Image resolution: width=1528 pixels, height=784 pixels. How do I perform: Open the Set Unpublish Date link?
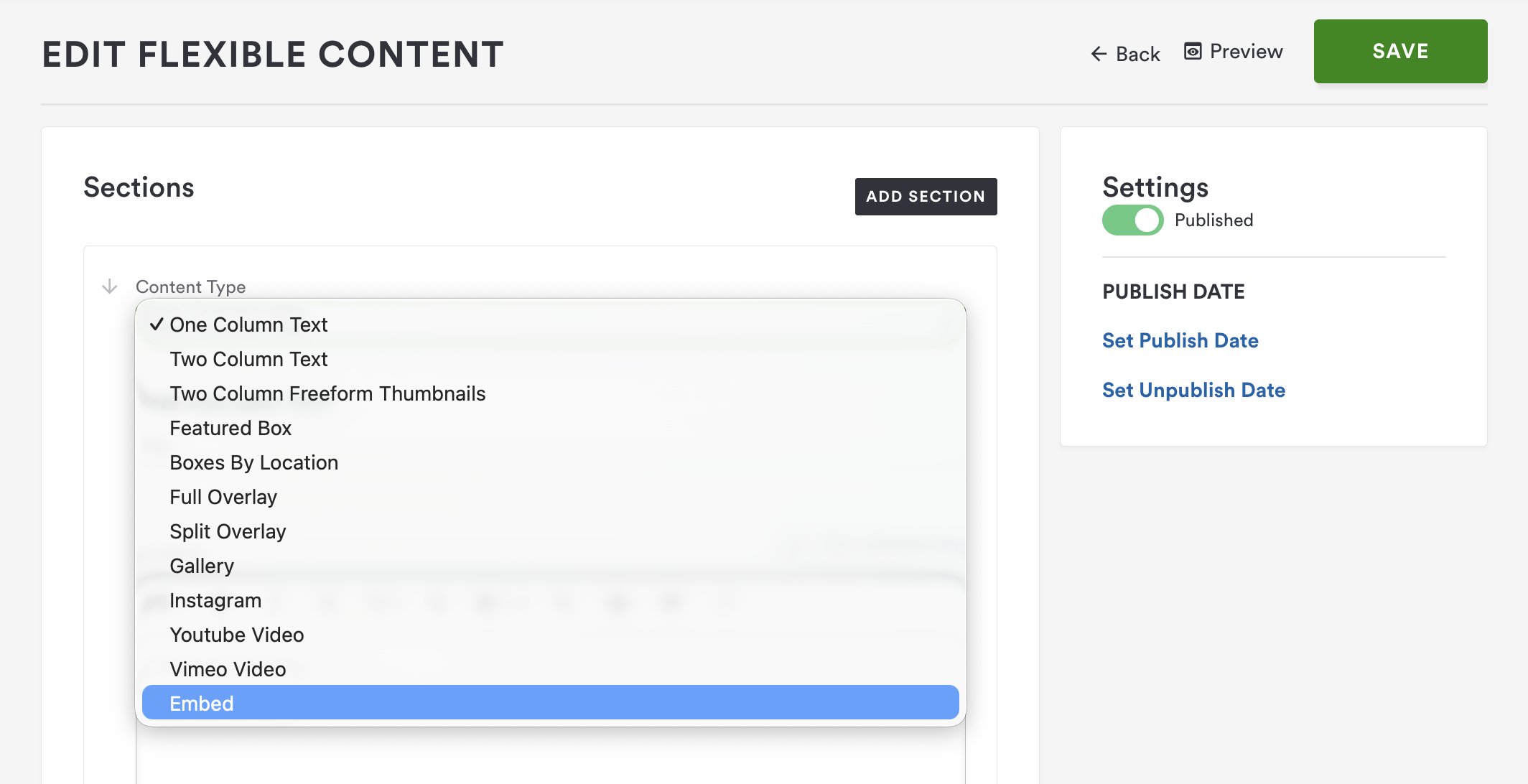(1193, 390)
